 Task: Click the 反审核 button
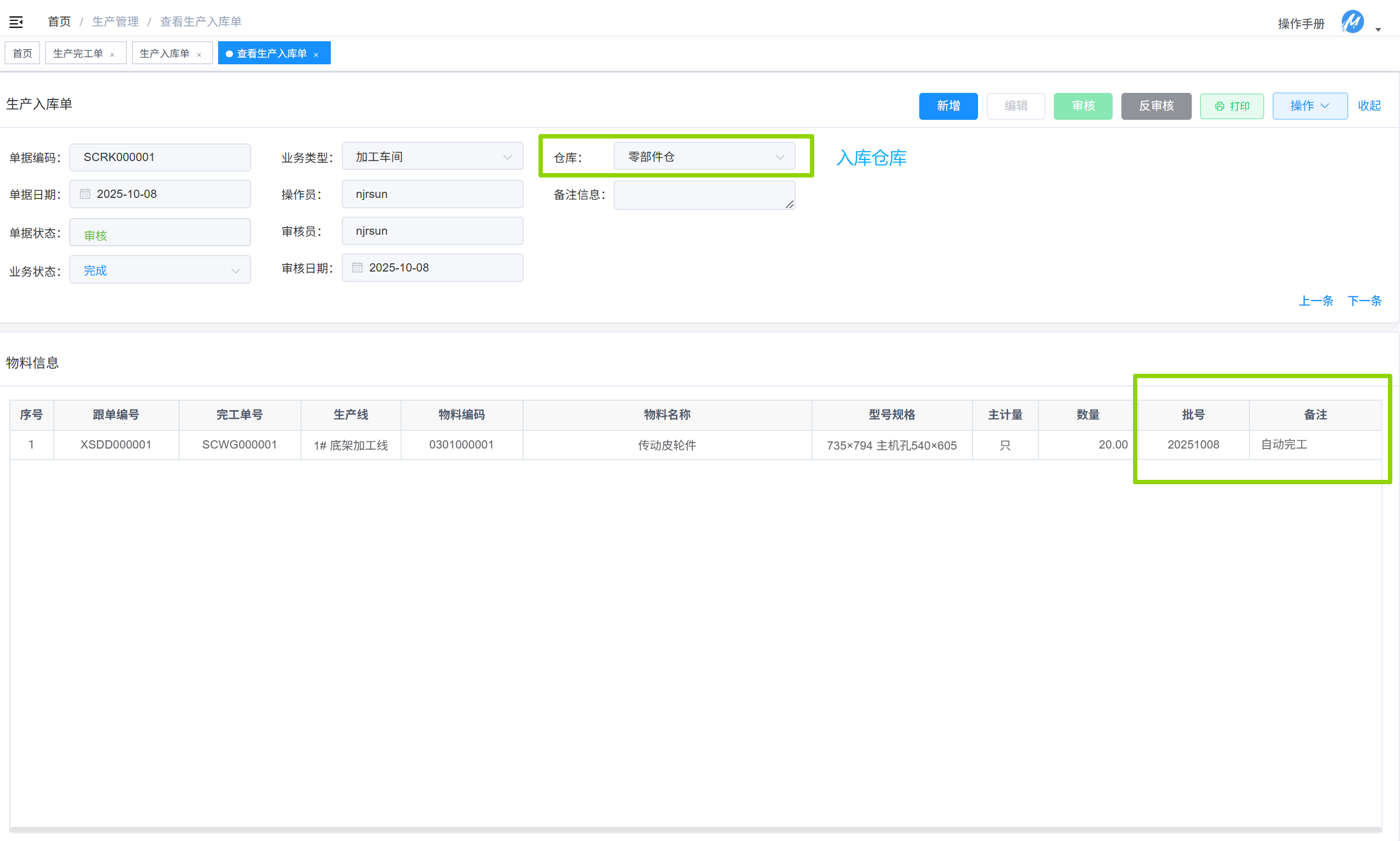[x=1155, y=106]
